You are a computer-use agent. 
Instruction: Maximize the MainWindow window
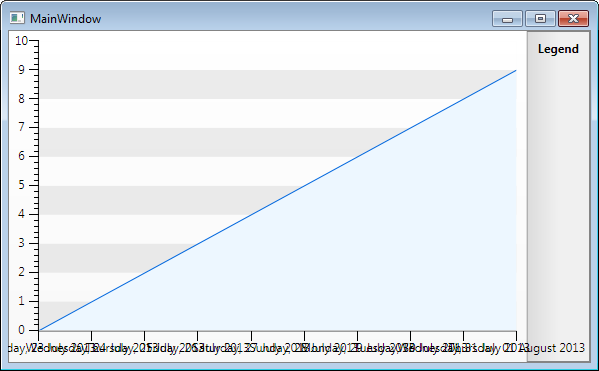click(x=541, y=18)
